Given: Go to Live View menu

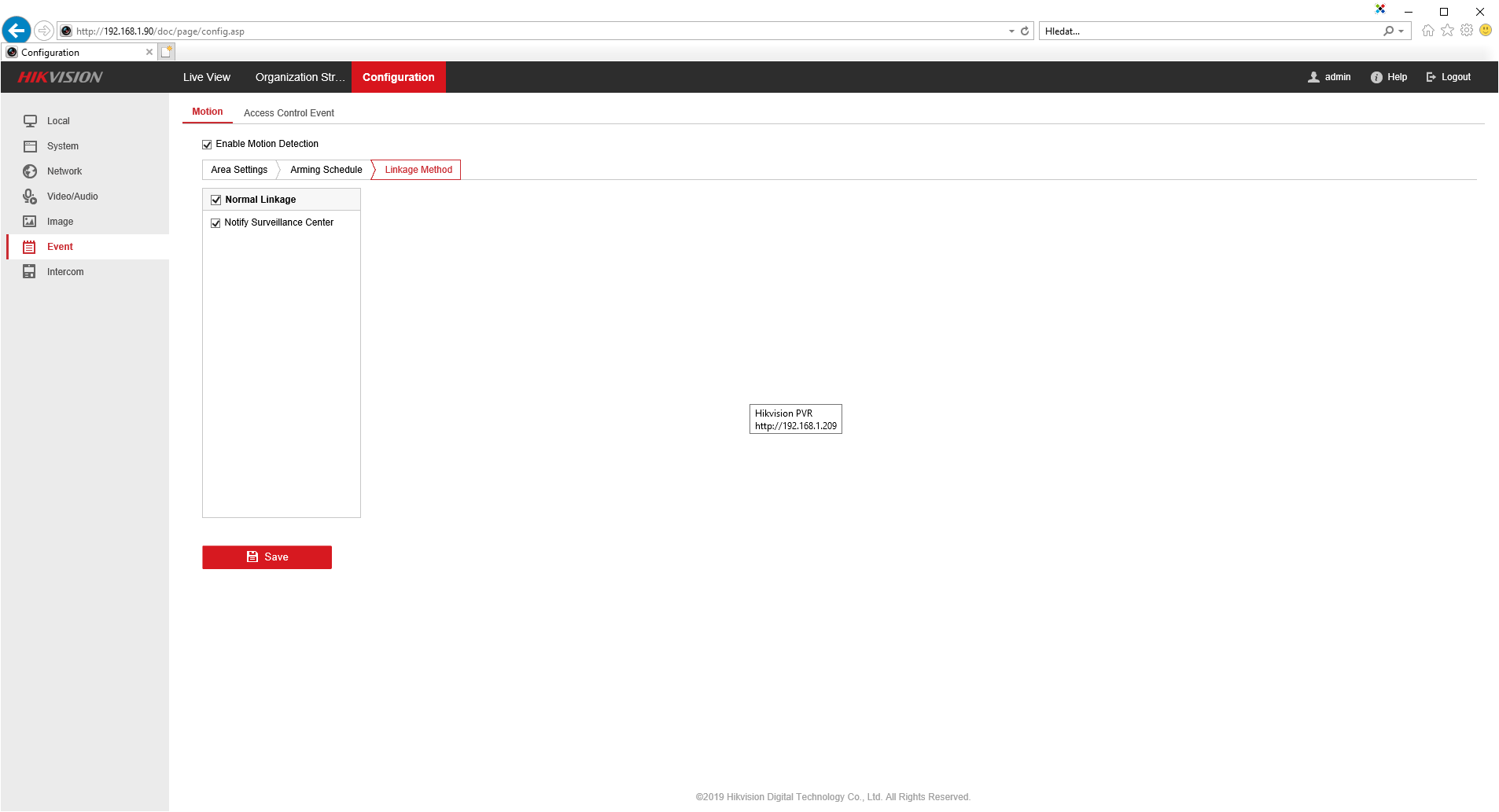Looking at the screenshot, I should [206, 77].
